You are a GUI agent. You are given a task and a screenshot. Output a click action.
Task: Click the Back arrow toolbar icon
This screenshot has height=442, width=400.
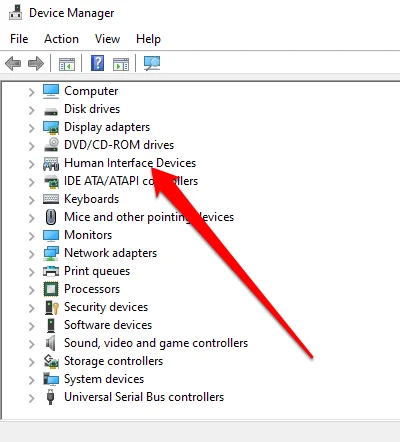click(x=13, y=63)
